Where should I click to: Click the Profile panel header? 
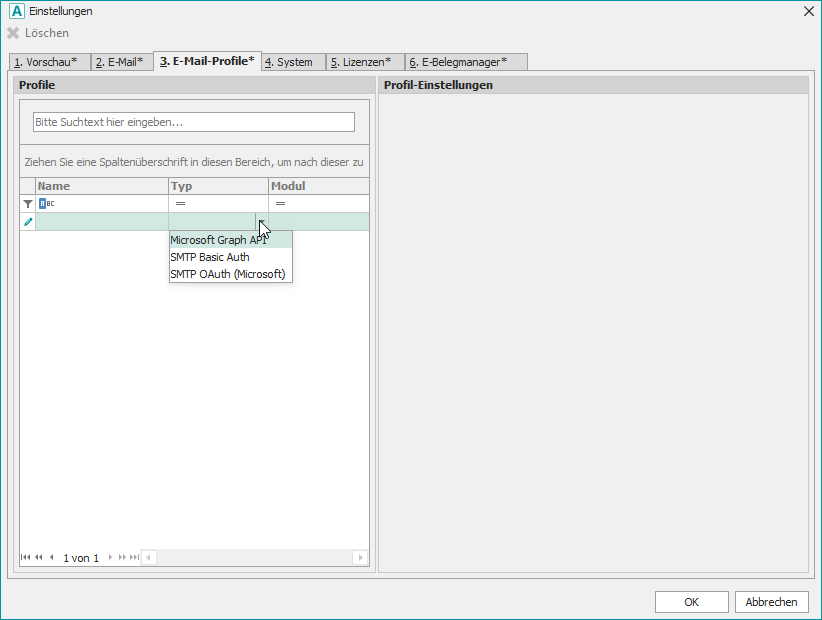click(194, 85)
